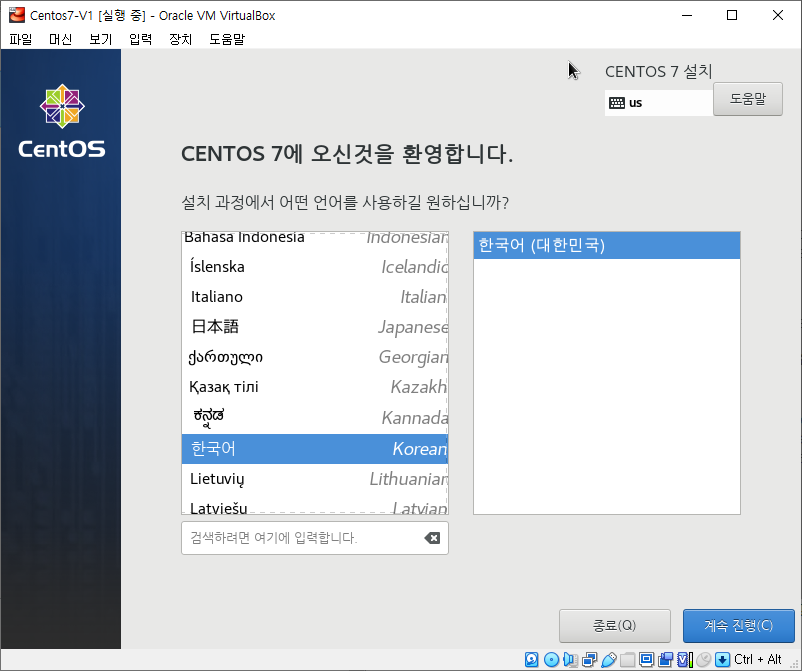
Task: Click the keyboard layout icon beside 'us'
Action: pos(616,103)
